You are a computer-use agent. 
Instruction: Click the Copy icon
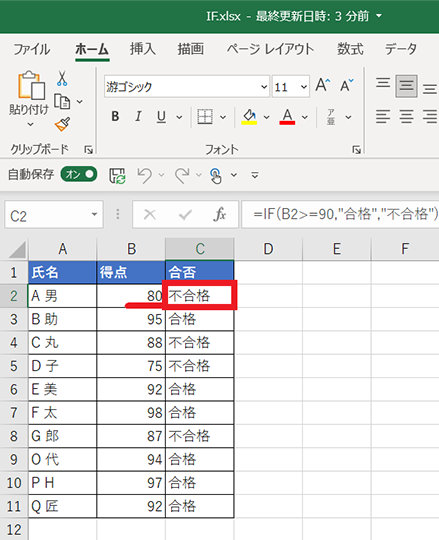click(x=62, y=101)
